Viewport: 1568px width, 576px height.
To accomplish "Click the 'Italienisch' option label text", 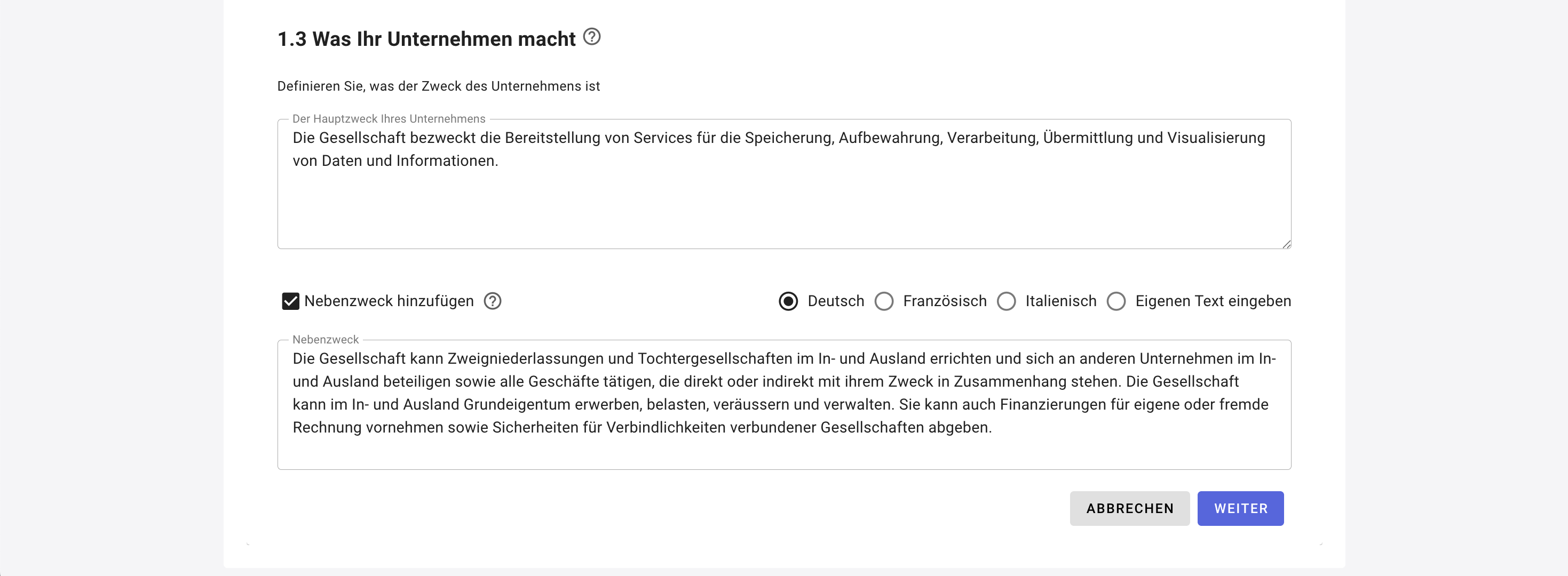I will (x=1060, y=301).
